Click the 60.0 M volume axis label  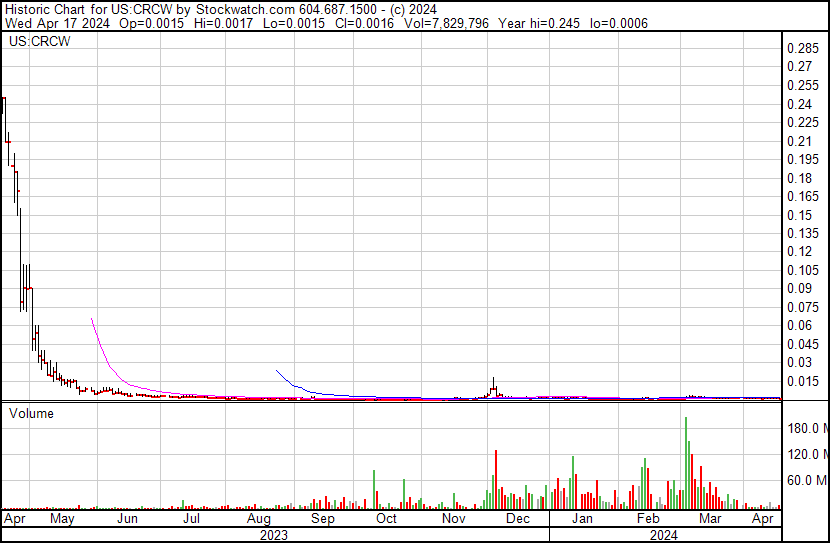pyautogui.click(x=805, y=480)
